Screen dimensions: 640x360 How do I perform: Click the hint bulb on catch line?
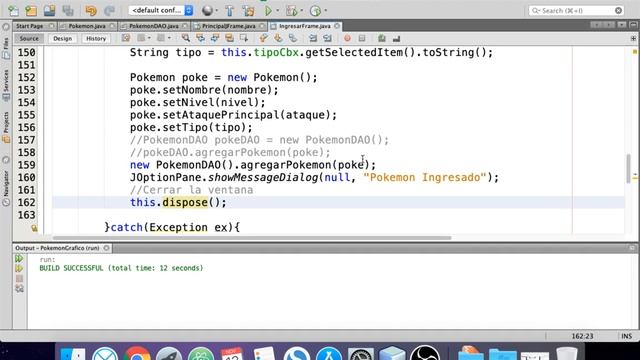pos(34,228)
